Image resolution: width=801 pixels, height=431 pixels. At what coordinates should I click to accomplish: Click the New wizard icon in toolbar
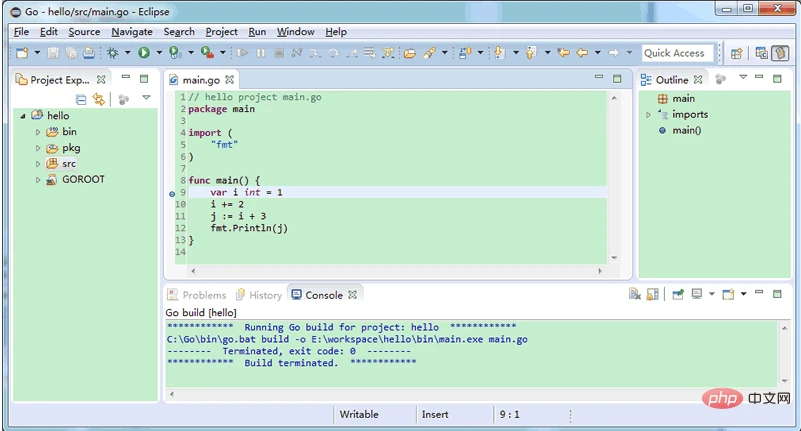22,53
